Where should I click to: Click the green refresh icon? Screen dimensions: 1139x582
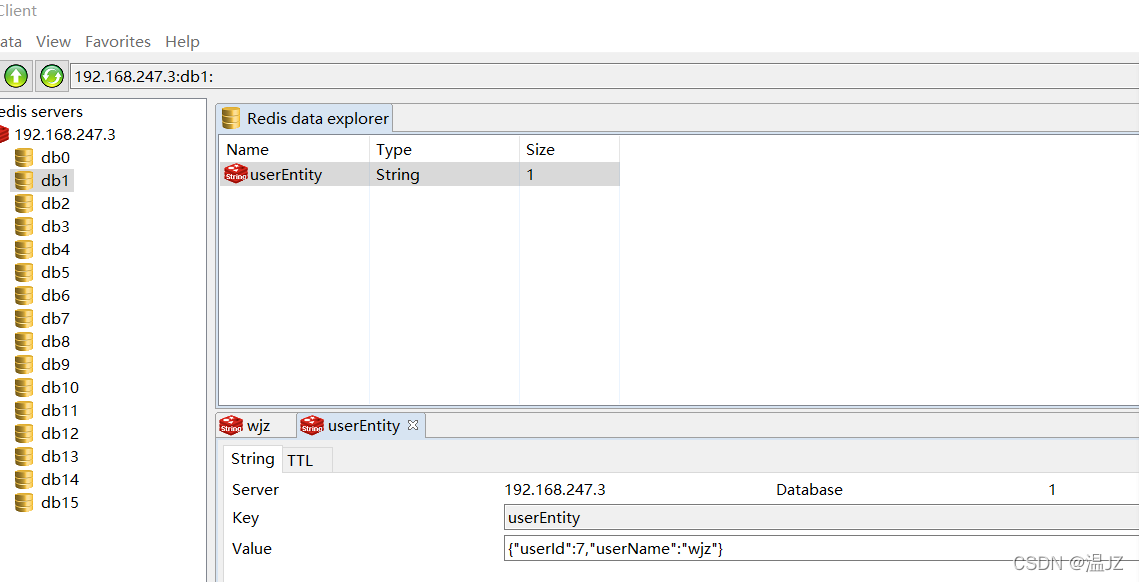(x=52, y=76)
